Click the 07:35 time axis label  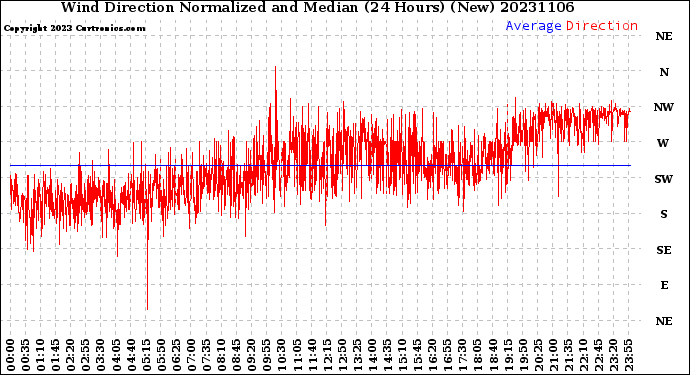point(206,355)
